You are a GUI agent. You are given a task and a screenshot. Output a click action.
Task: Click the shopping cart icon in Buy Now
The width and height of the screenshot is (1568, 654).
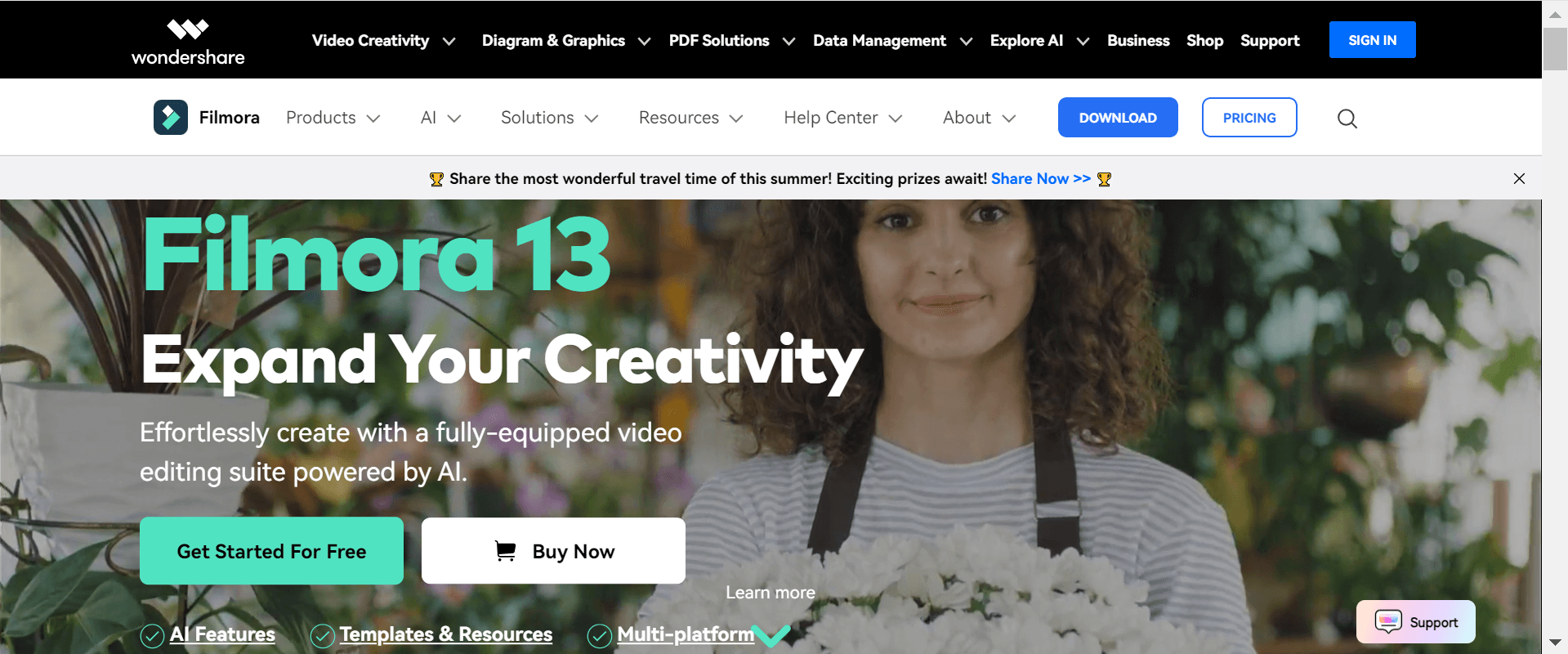506,552
